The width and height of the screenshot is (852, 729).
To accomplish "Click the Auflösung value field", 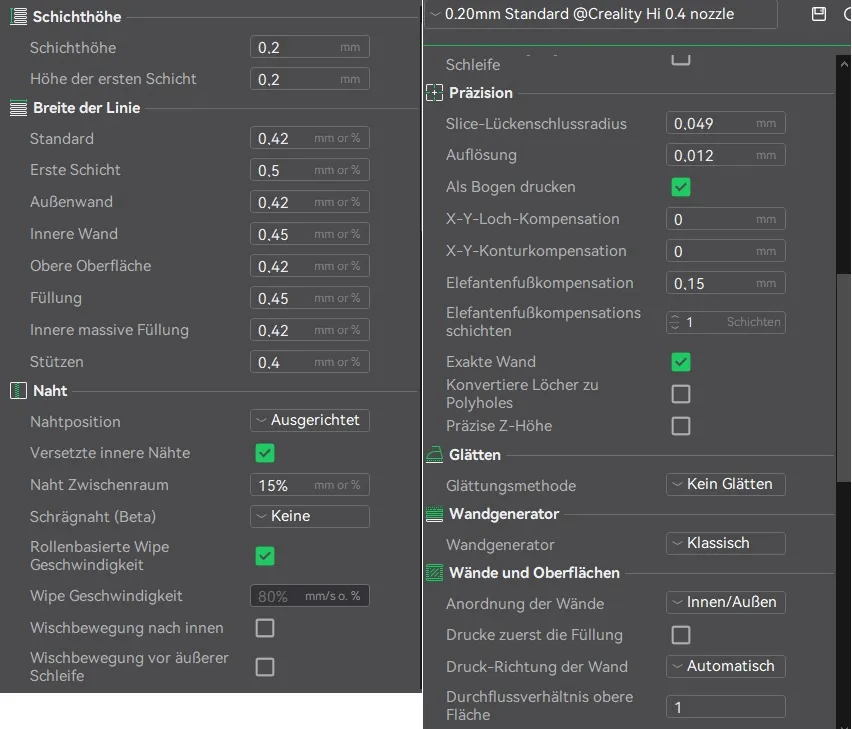I will (x=725, y=155).
